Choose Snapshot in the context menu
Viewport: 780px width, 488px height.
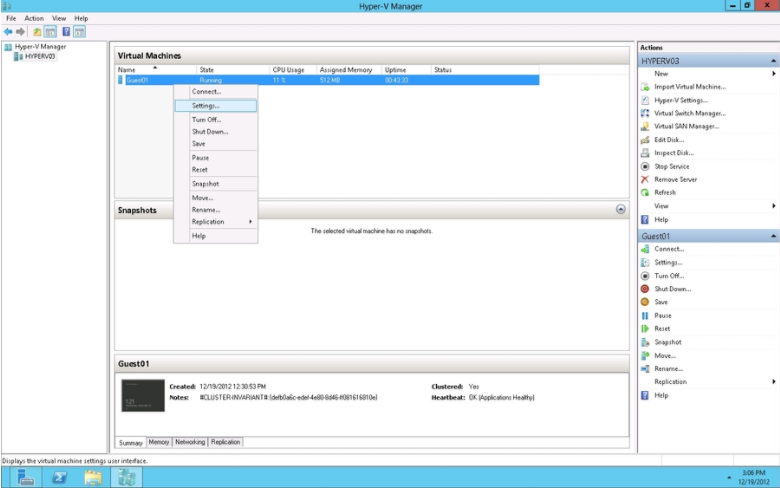tap(215, 184)
